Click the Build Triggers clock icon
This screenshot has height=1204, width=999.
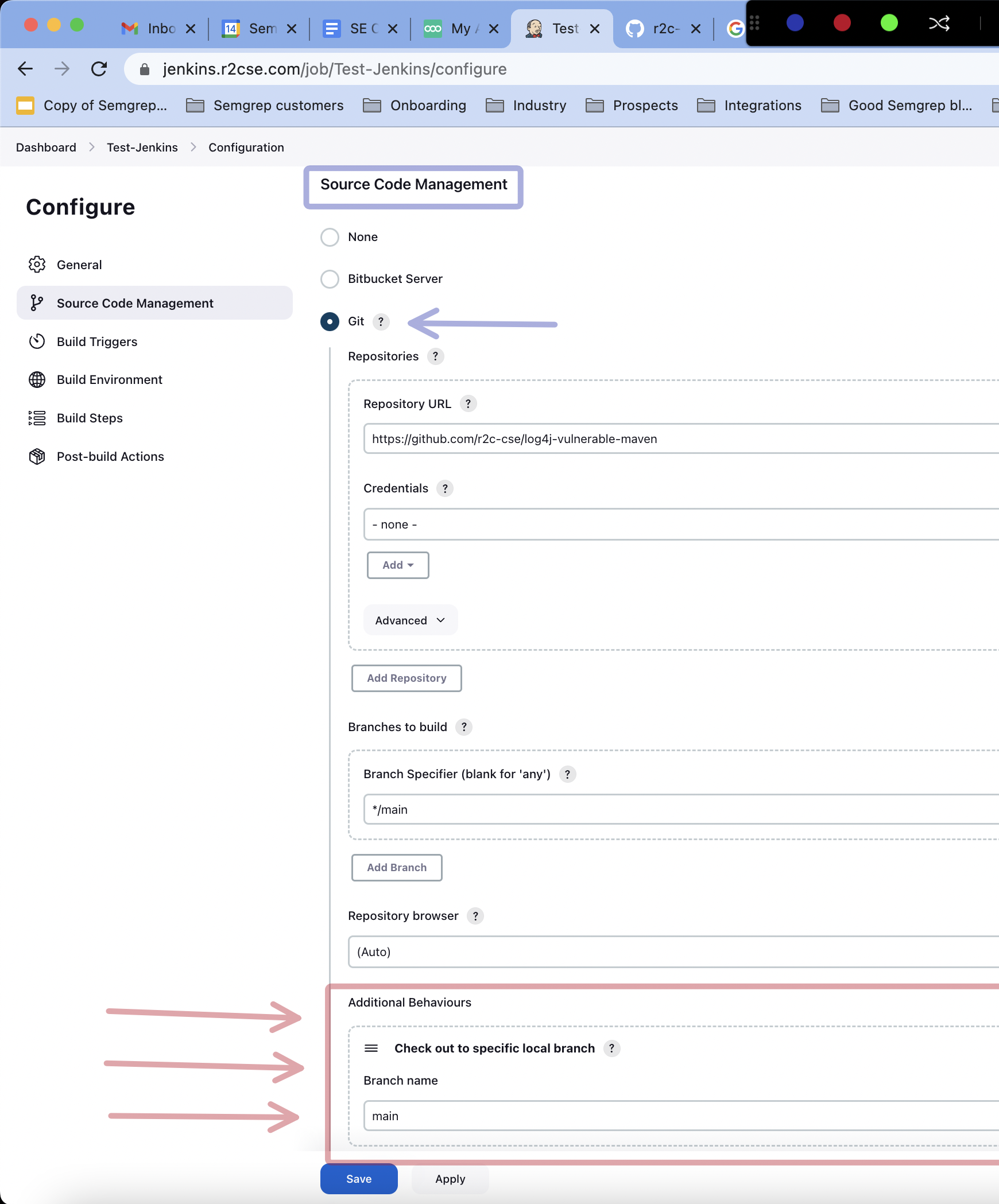click(37, 341)
